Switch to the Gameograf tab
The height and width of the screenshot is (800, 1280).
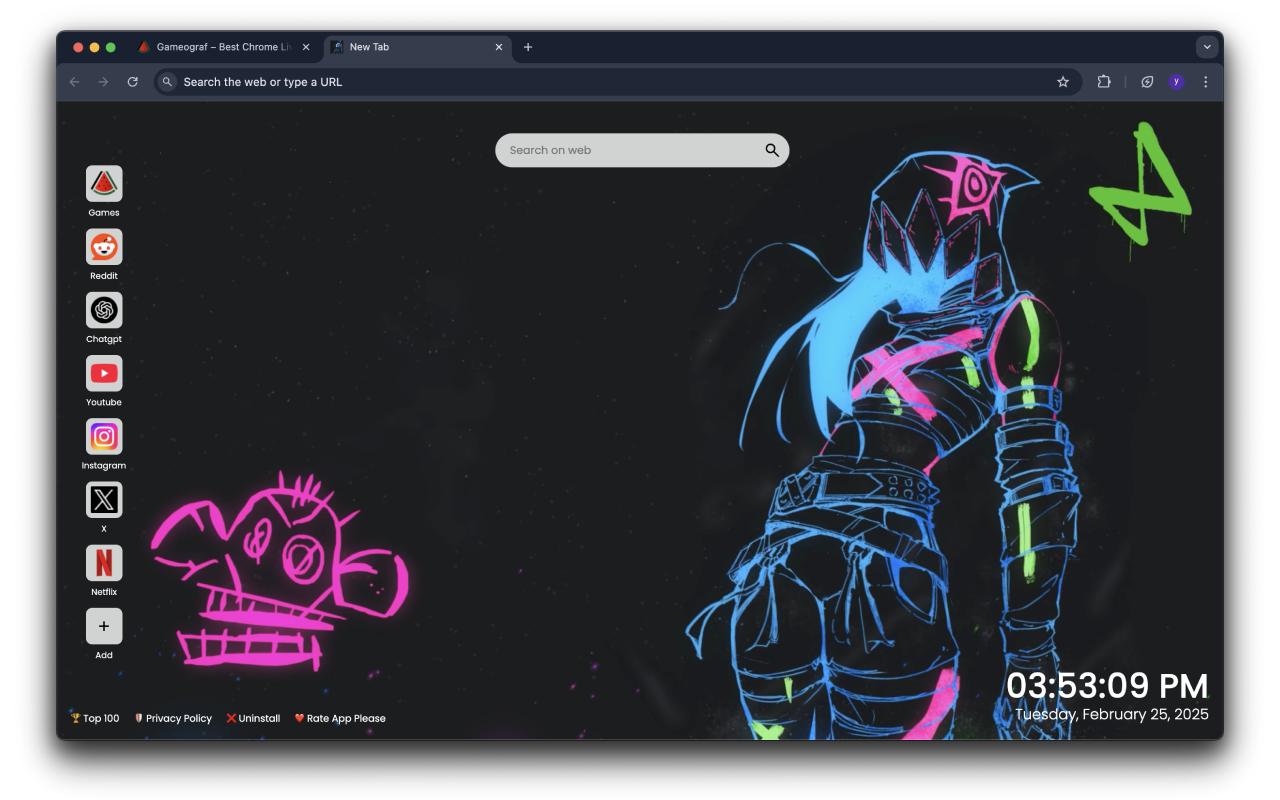(224, 47)
